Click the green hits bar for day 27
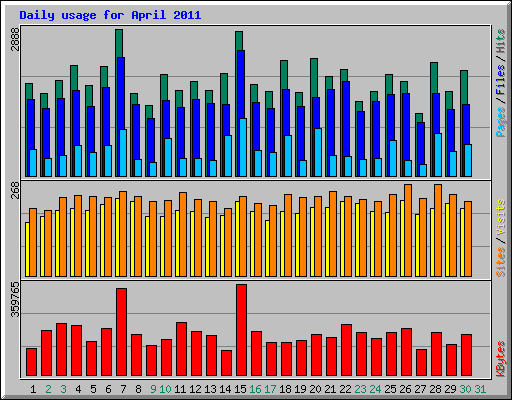Viewport: 512px width, 400px height. pos(419,117)
